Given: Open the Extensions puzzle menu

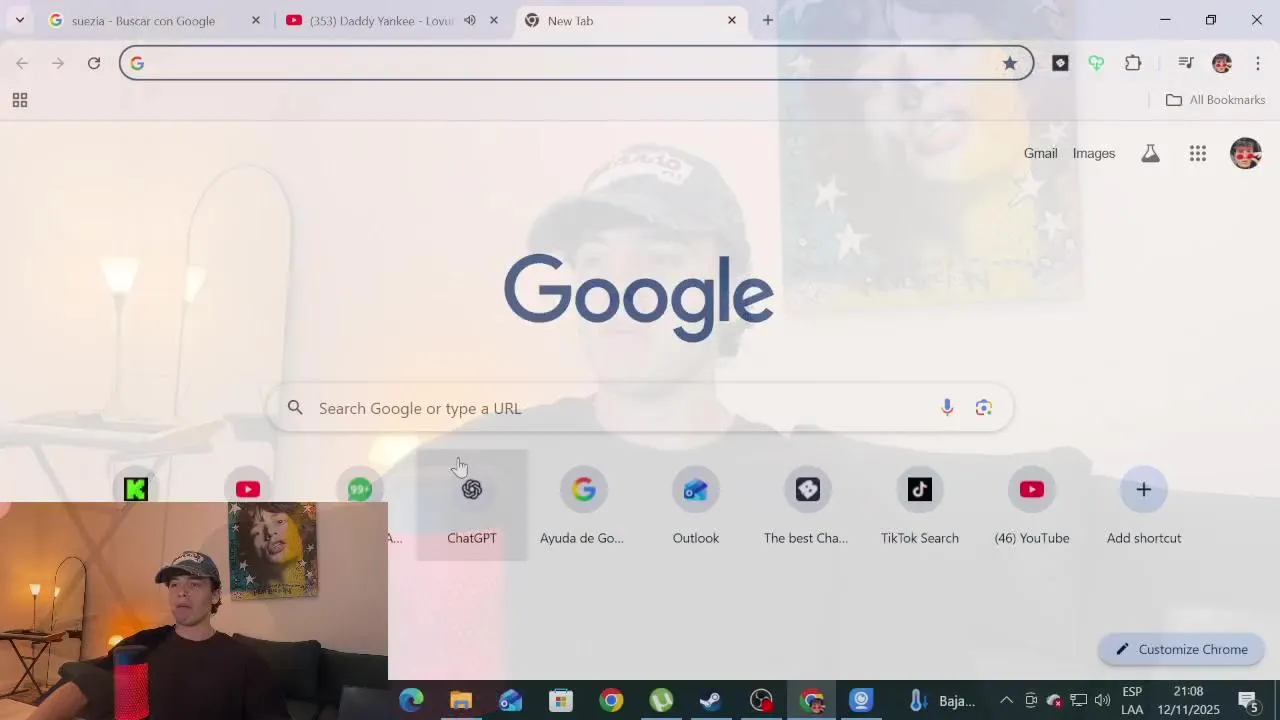Looking at the screenshot, I should point(1133,63).
